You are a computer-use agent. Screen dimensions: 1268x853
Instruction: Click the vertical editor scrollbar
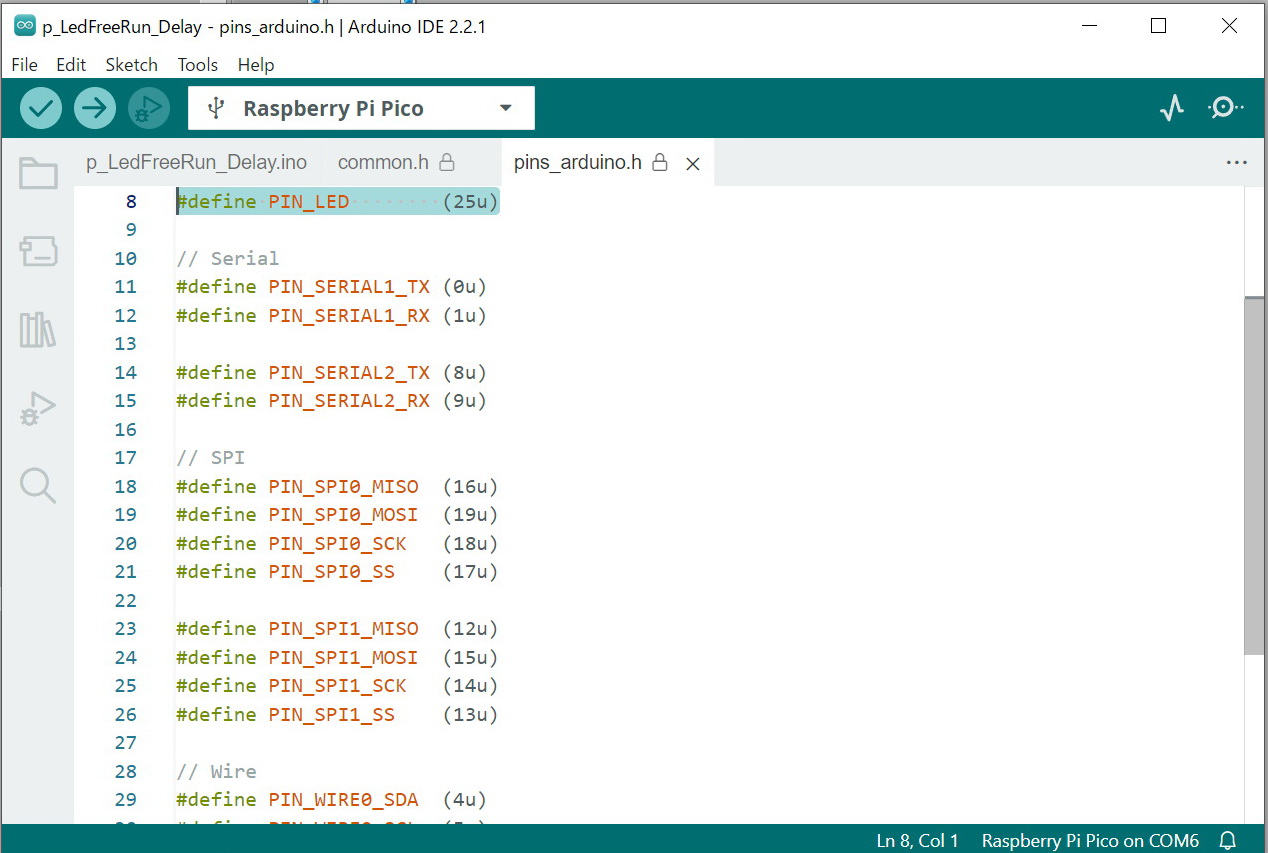[1254, 475]
